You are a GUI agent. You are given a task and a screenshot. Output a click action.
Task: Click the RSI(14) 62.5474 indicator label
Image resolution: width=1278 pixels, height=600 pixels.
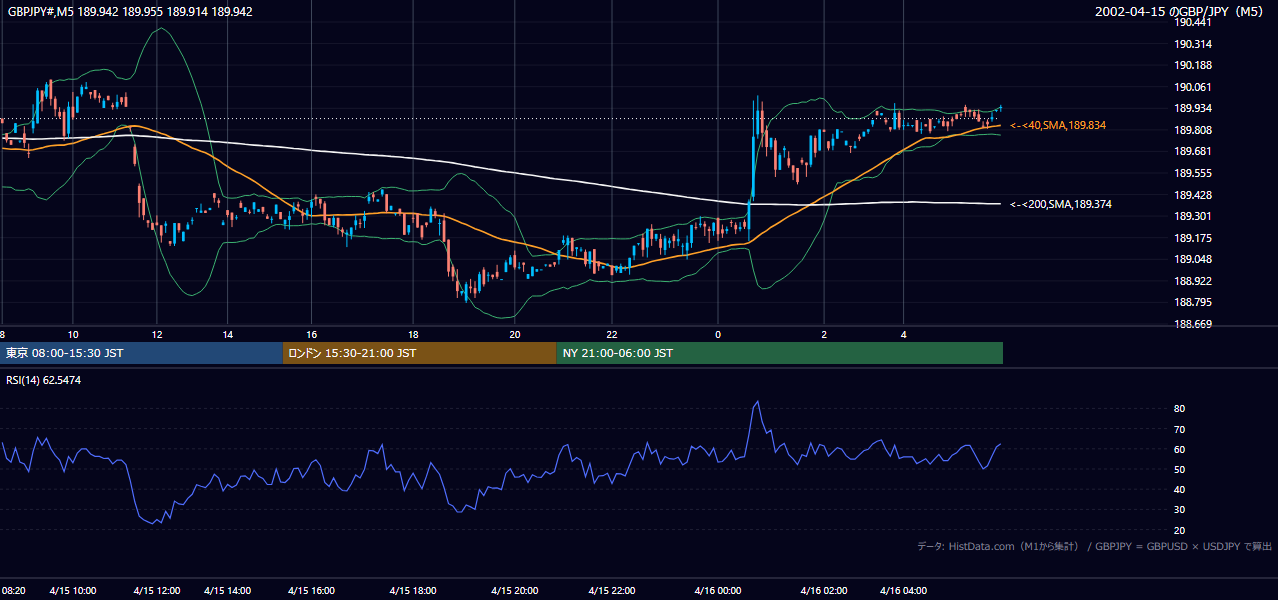tap(44, 380)
